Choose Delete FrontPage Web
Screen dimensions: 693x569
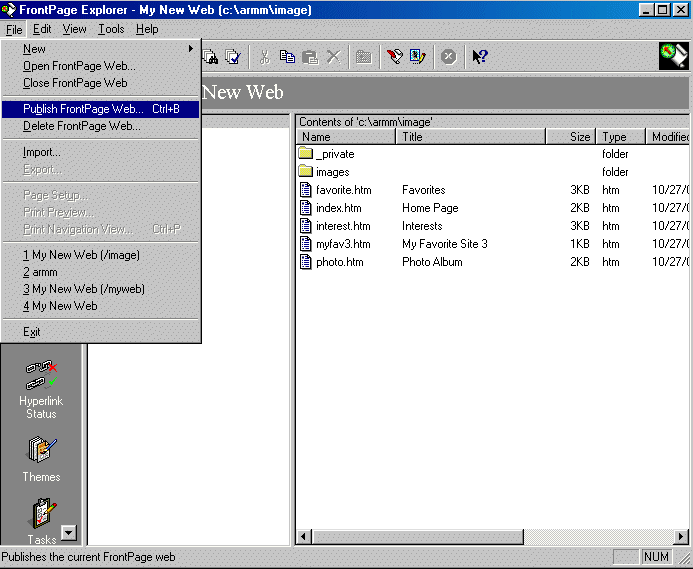101,126
